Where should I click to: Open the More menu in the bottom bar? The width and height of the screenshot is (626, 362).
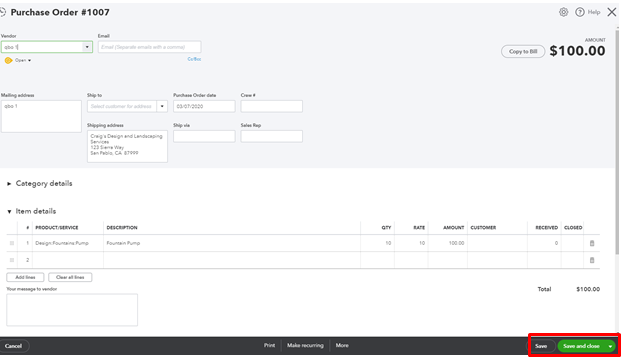tap(342, 345)
